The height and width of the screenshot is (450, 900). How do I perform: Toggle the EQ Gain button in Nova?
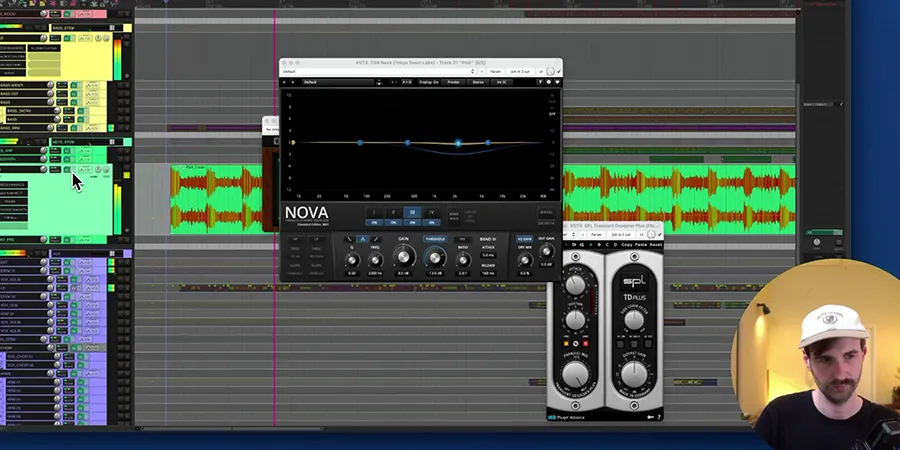[525, 239]
